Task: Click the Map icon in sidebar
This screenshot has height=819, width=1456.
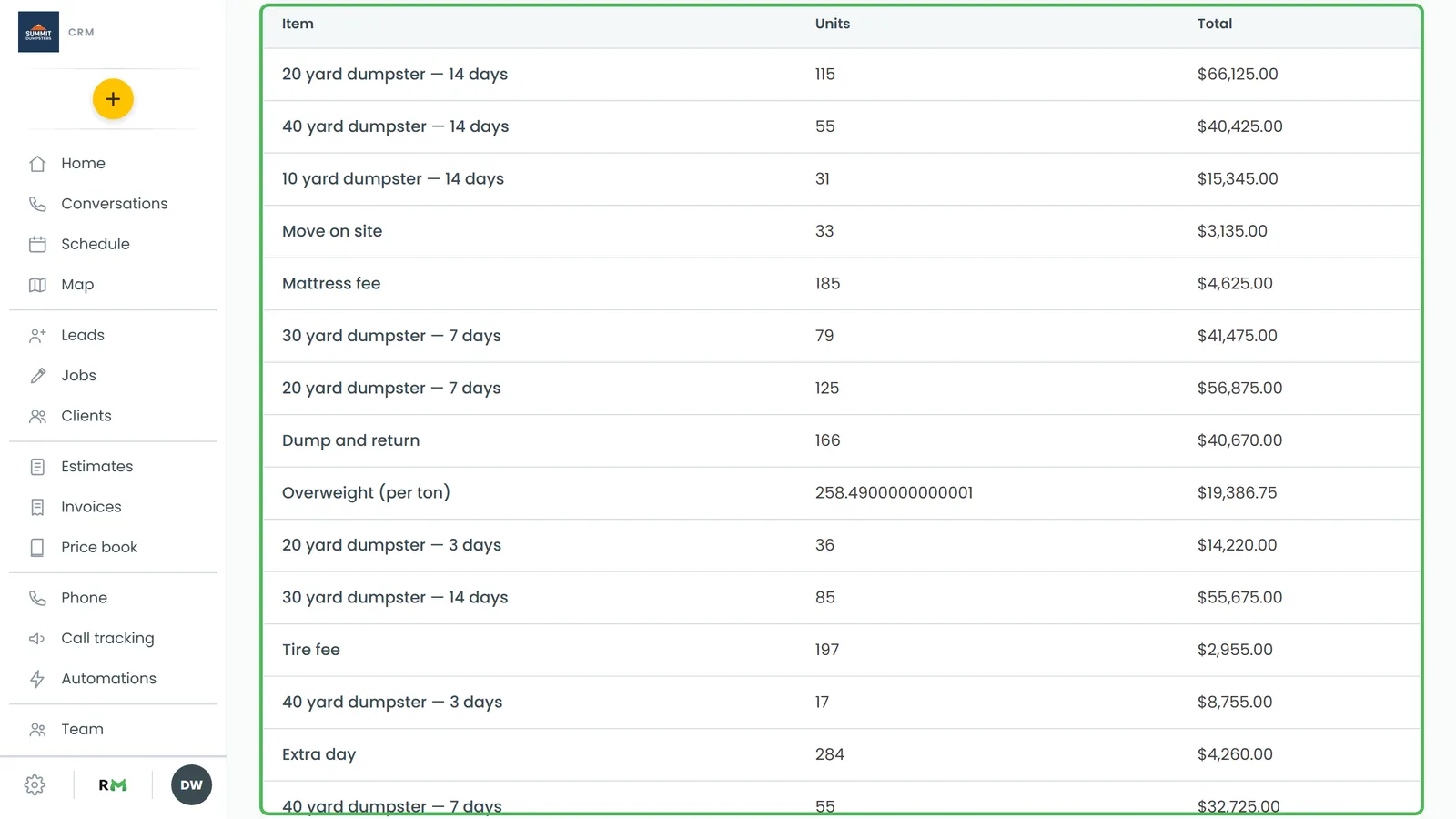Action: click(x=37, y=285)
